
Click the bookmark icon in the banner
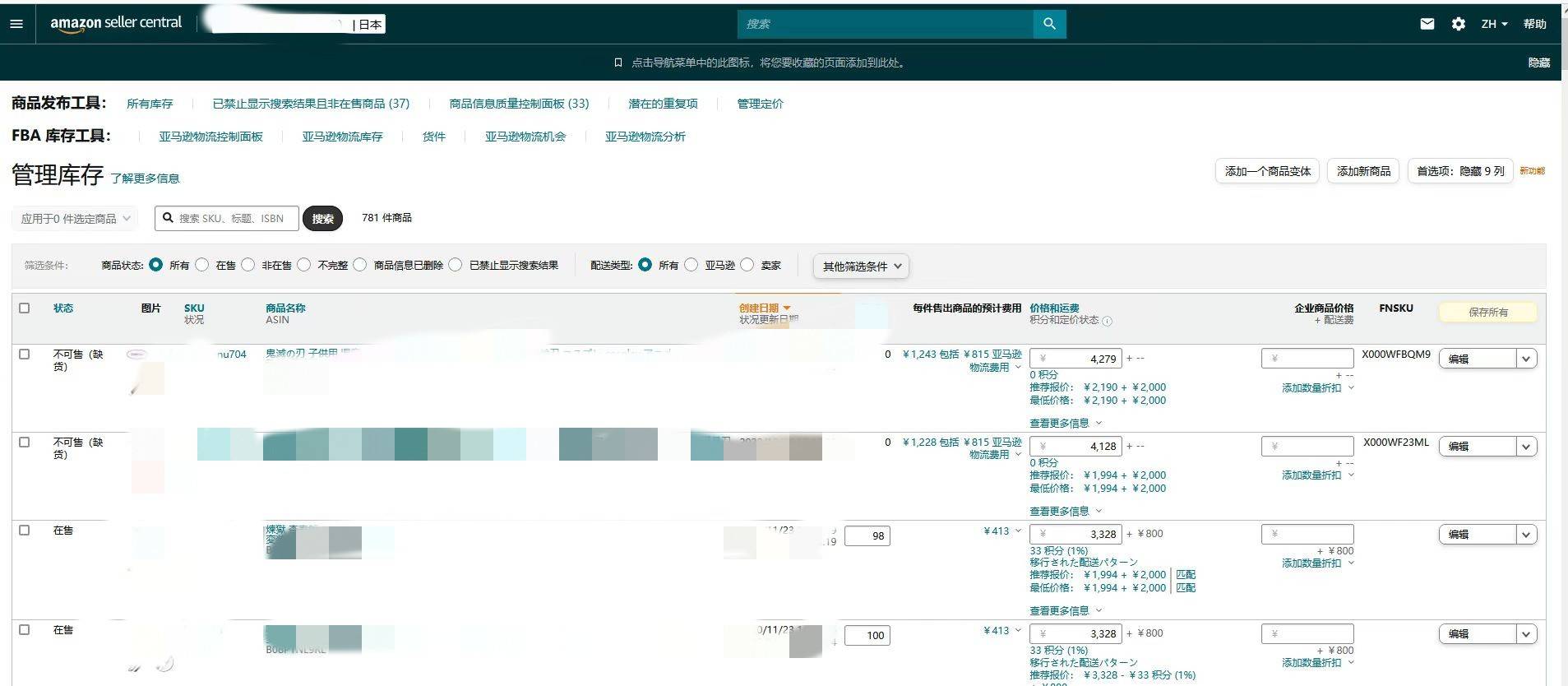click(618, 63)
